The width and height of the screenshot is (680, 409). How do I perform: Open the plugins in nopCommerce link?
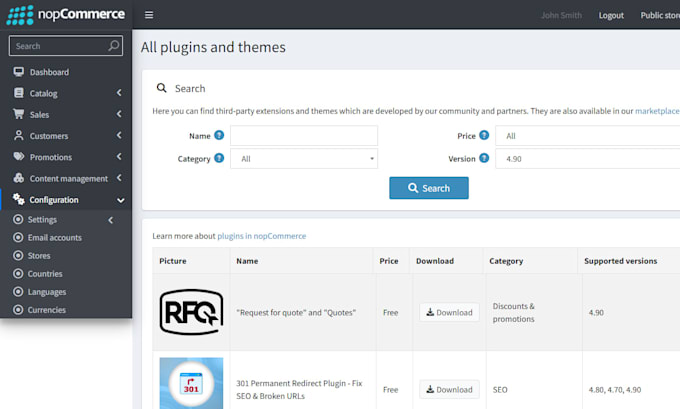click(x=262, y=236)
